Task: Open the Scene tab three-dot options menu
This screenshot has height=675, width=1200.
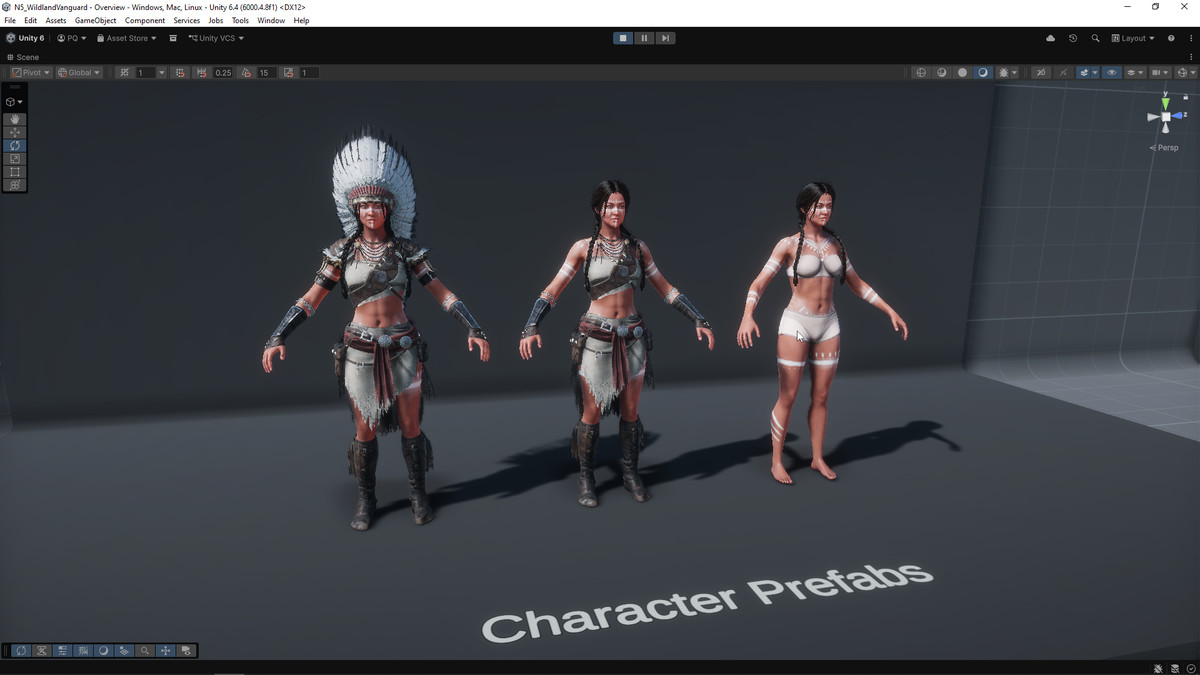Action: (1191, 57)
